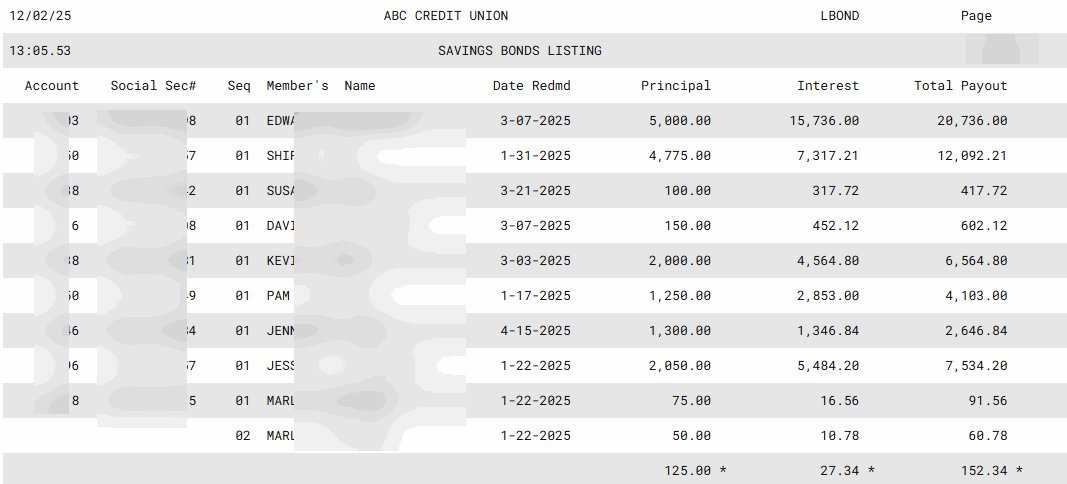The image size is (1067, 484).
Task: Click the 20,736.00 total payout value
Action: tap(972, 121)
